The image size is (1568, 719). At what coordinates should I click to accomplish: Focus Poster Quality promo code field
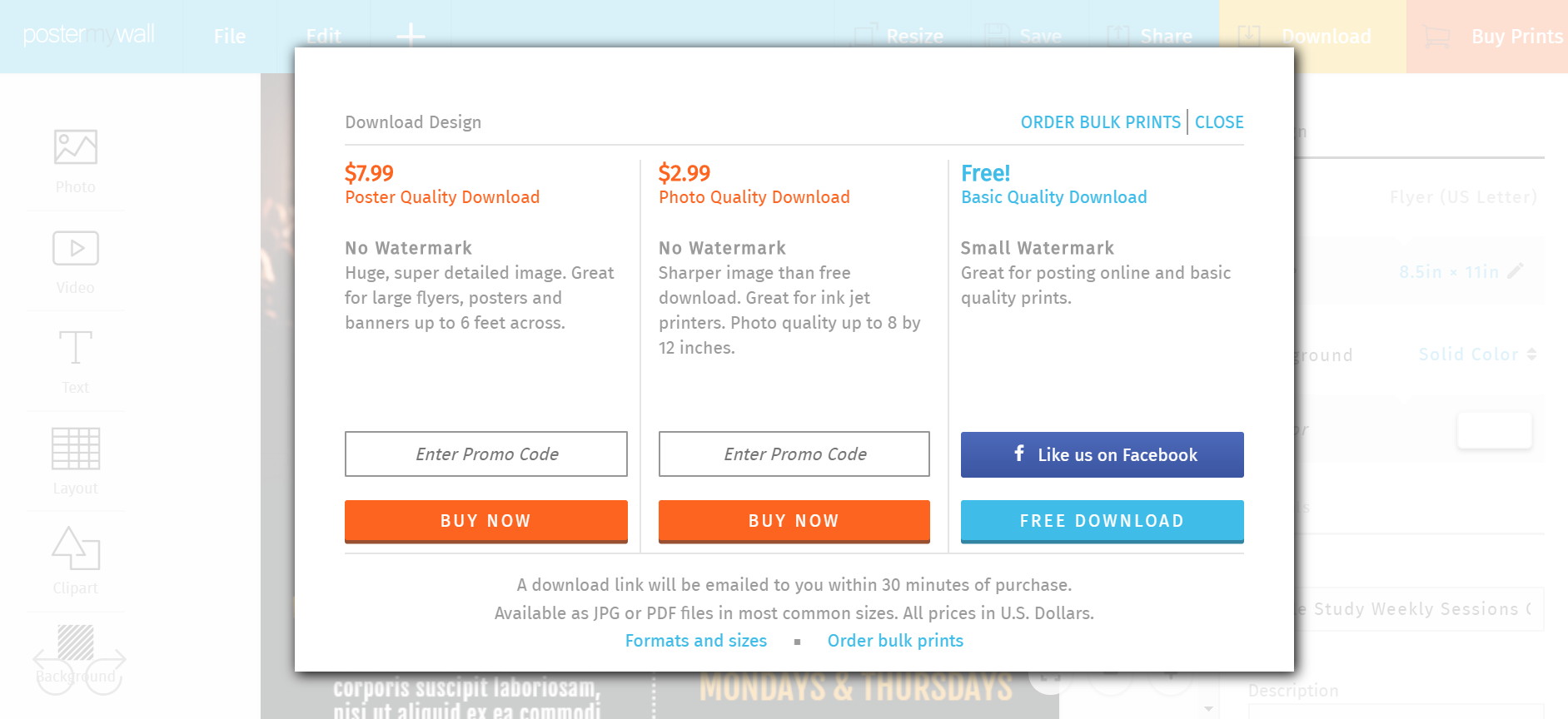pyautogui.click(x=486, y=454)
